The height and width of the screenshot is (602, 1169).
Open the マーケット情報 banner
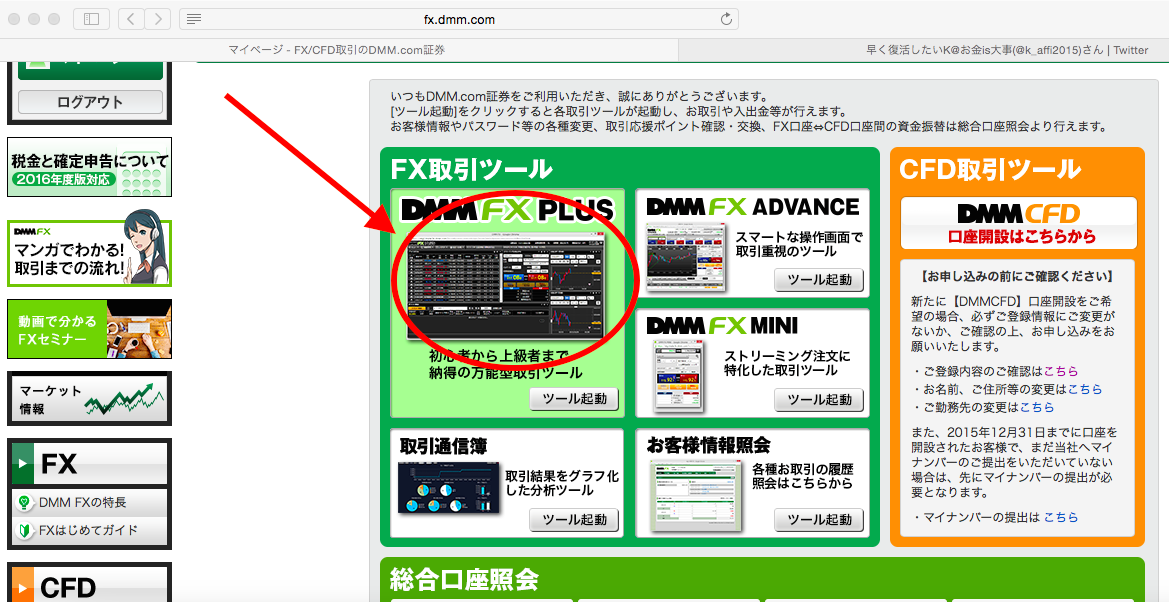[89, 399]
